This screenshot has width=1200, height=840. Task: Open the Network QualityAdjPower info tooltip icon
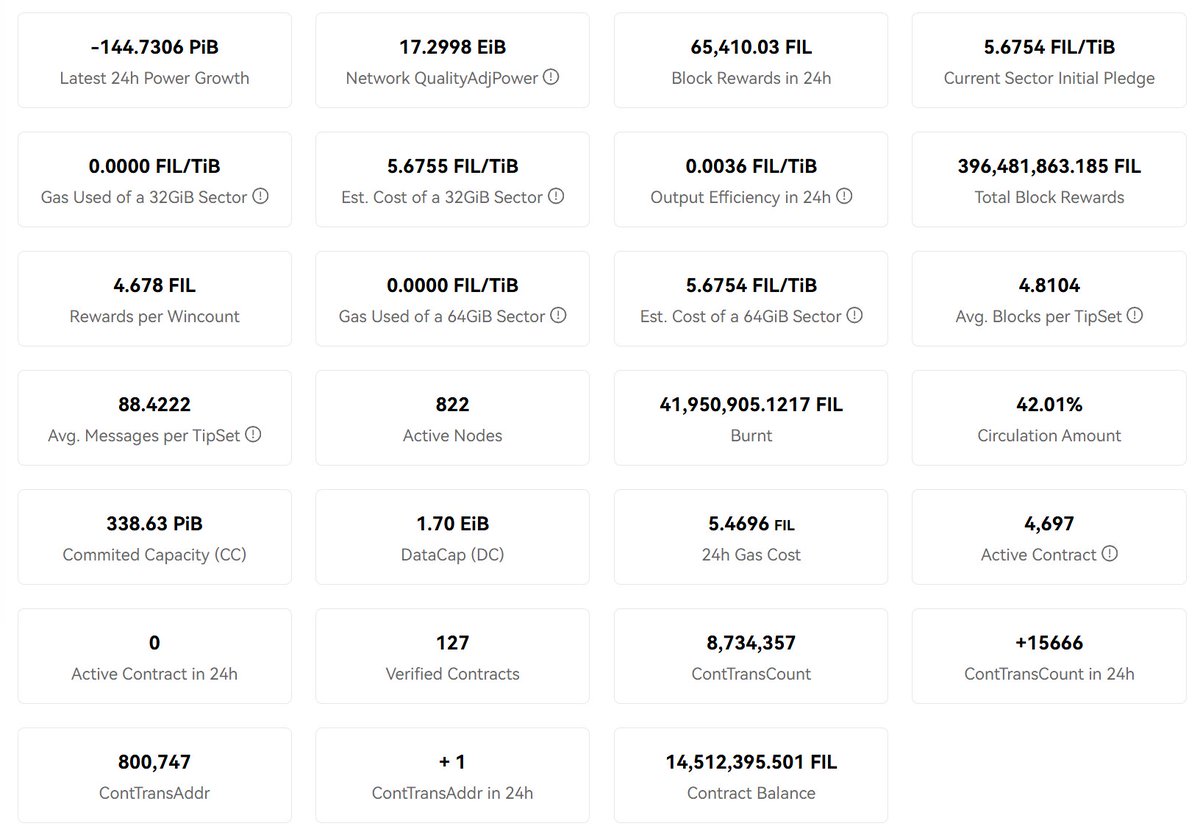(550, 77)
